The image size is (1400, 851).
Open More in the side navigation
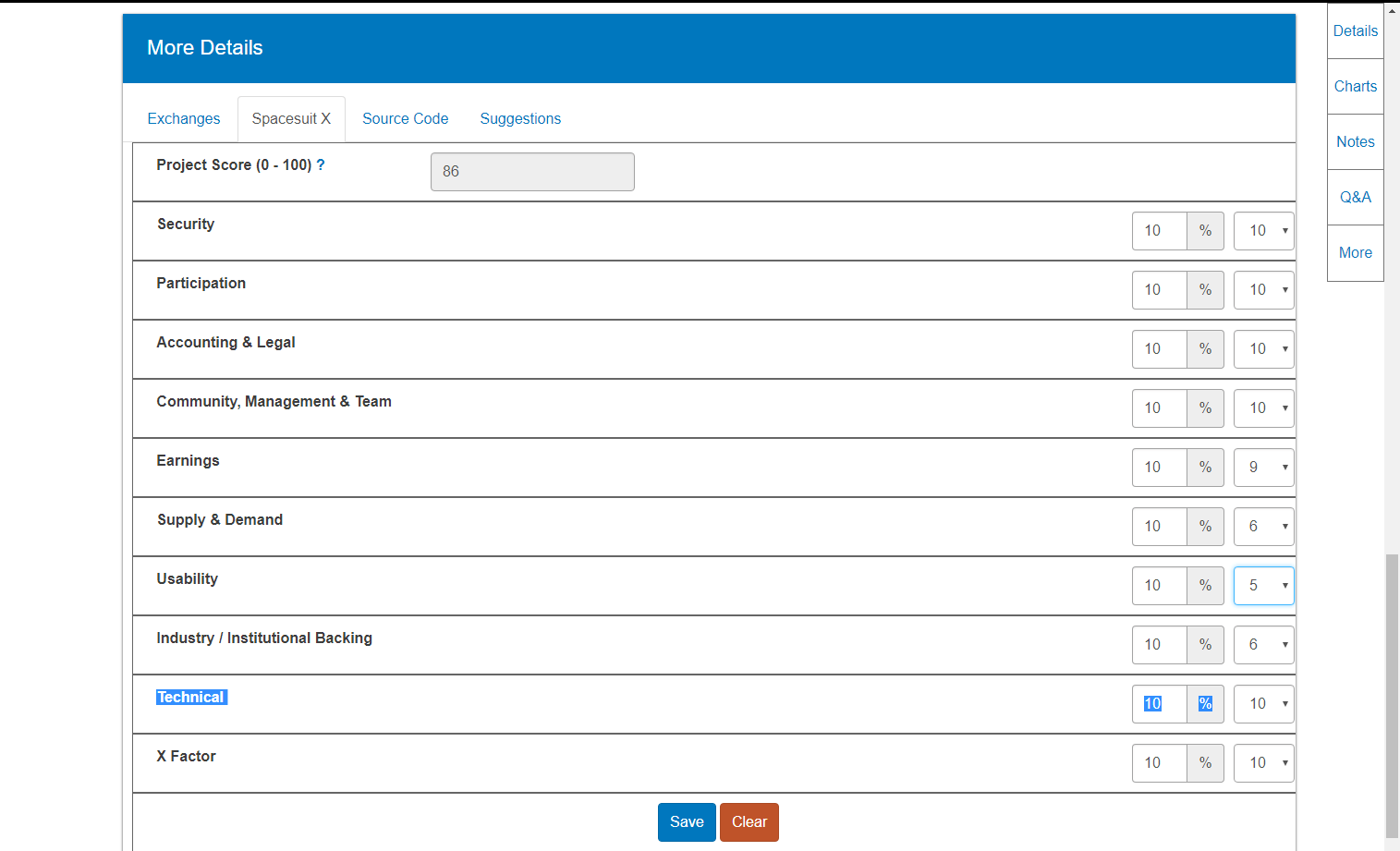(1355, 252)
